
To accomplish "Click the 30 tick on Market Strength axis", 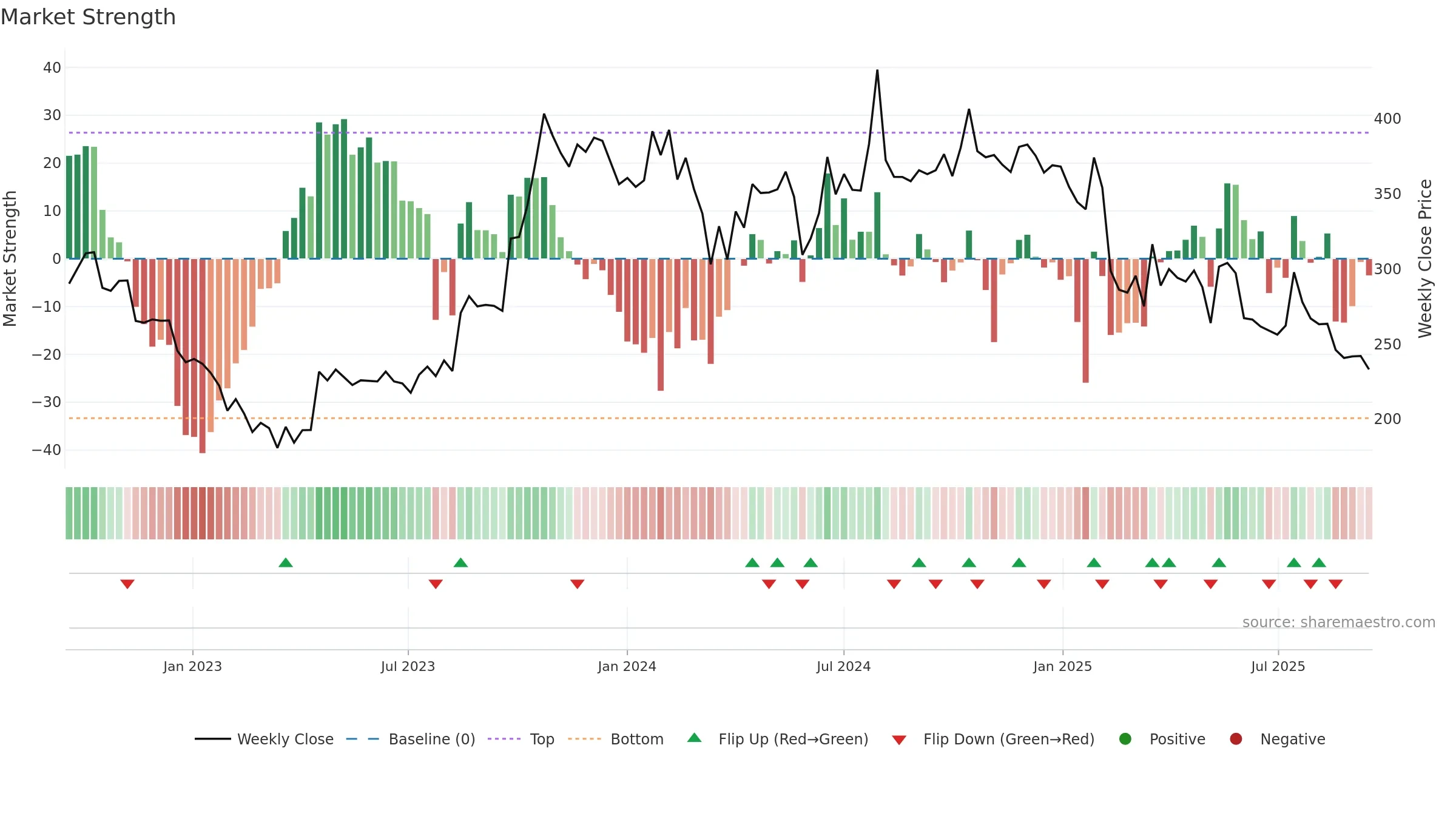I will coord(52,115).
